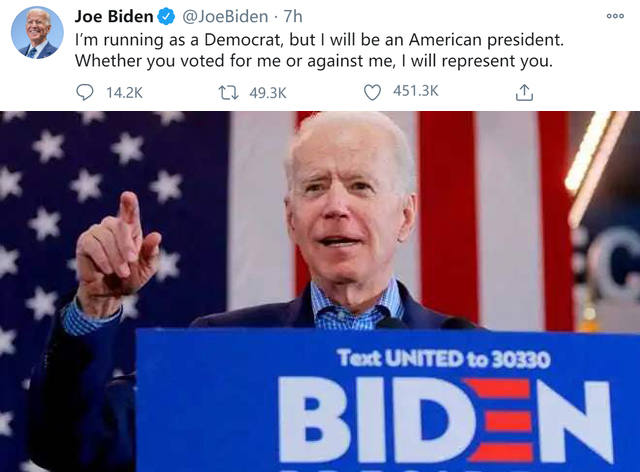Screen dimensions: 640x472
Task: Open the share upload icon
Action: click(524, 92)
